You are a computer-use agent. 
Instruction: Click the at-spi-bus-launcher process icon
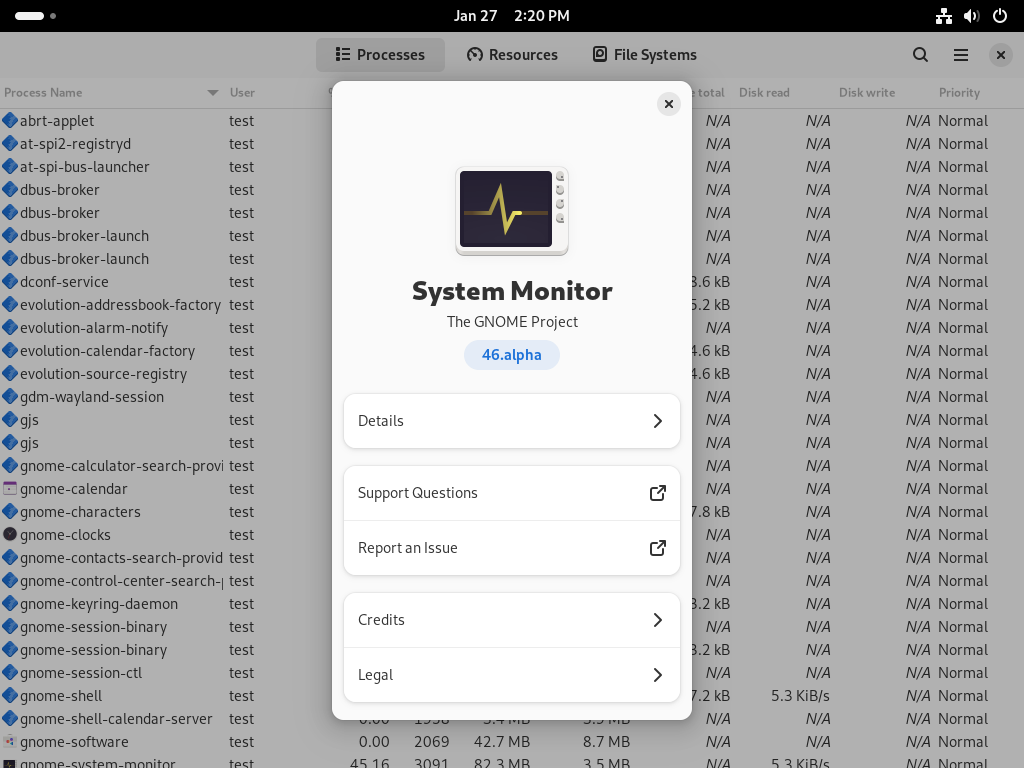pos(10,167)
